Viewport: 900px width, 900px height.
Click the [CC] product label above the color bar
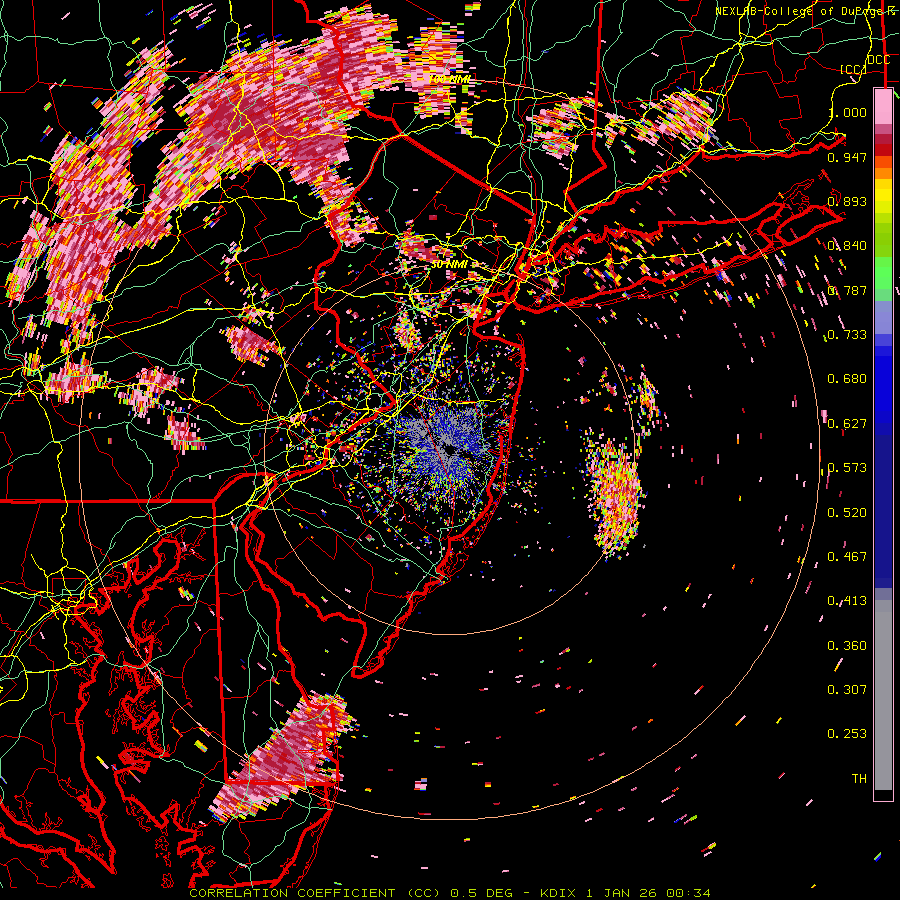pos(852,69)
